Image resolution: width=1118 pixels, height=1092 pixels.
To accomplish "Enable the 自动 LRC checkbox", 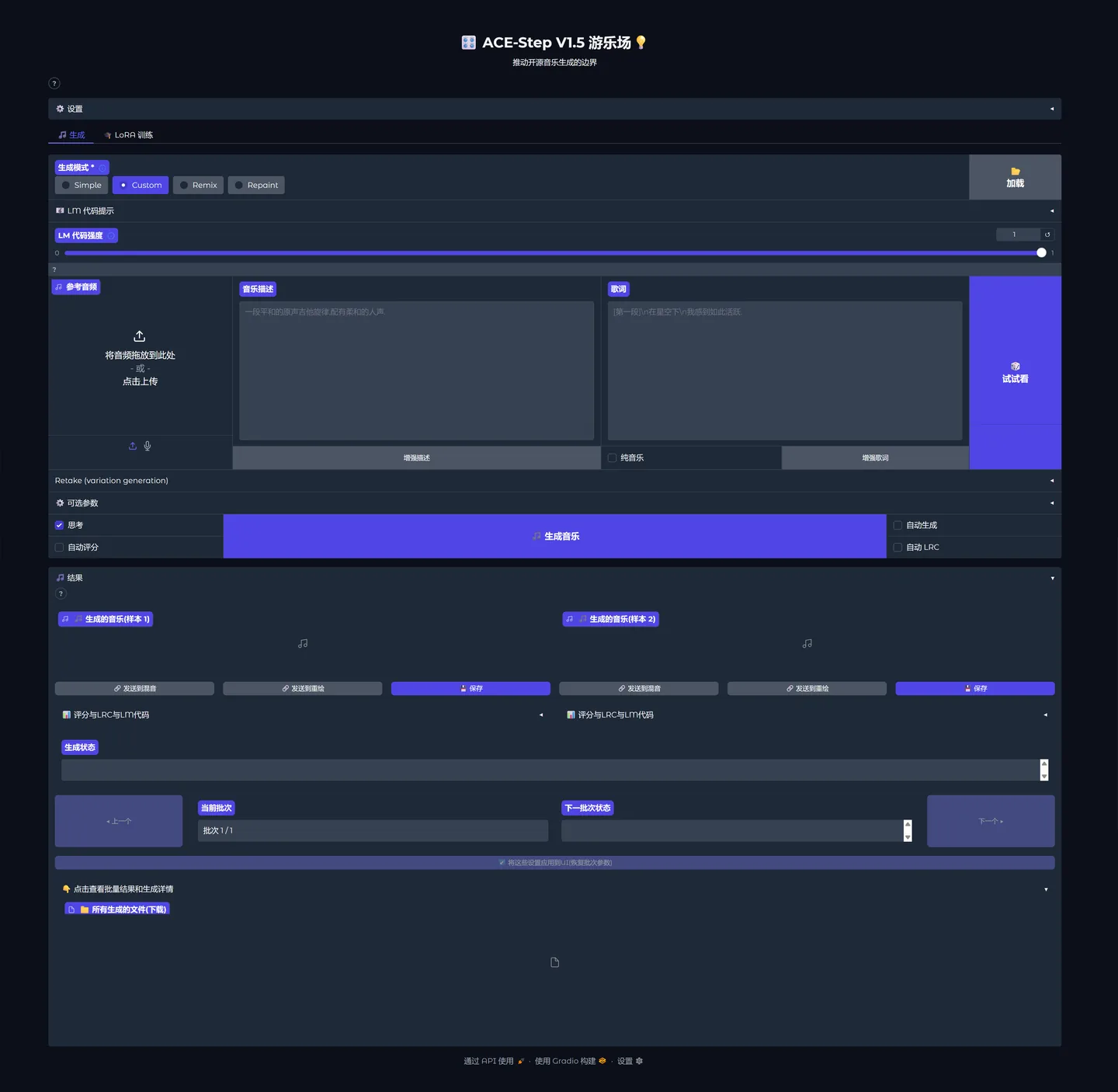I will tap(898, 548).
